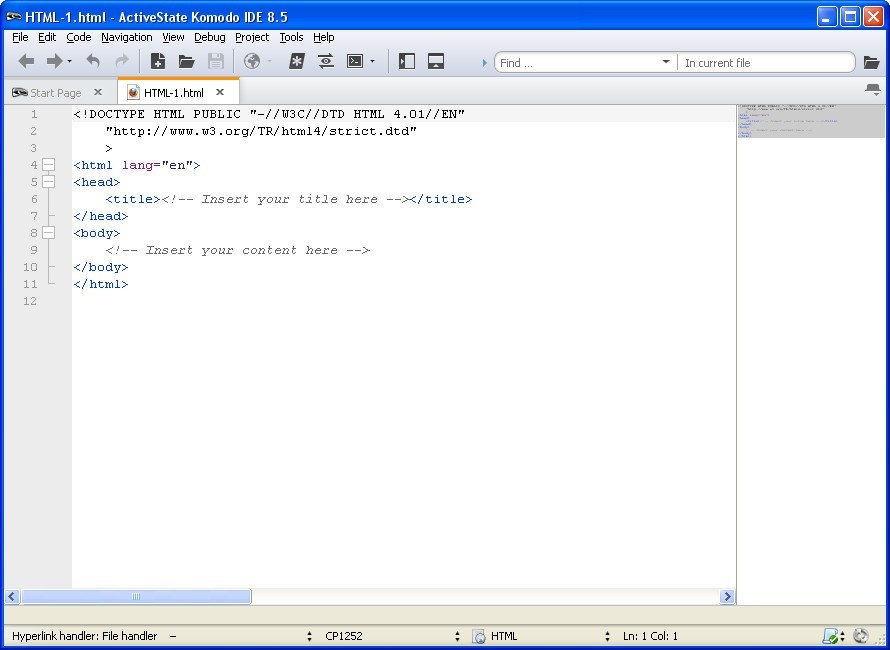Image resolution: width=890 pixels, height=650 pixels.
Task: Click the Komodo icon in the title bar
Action: (14, 16)
